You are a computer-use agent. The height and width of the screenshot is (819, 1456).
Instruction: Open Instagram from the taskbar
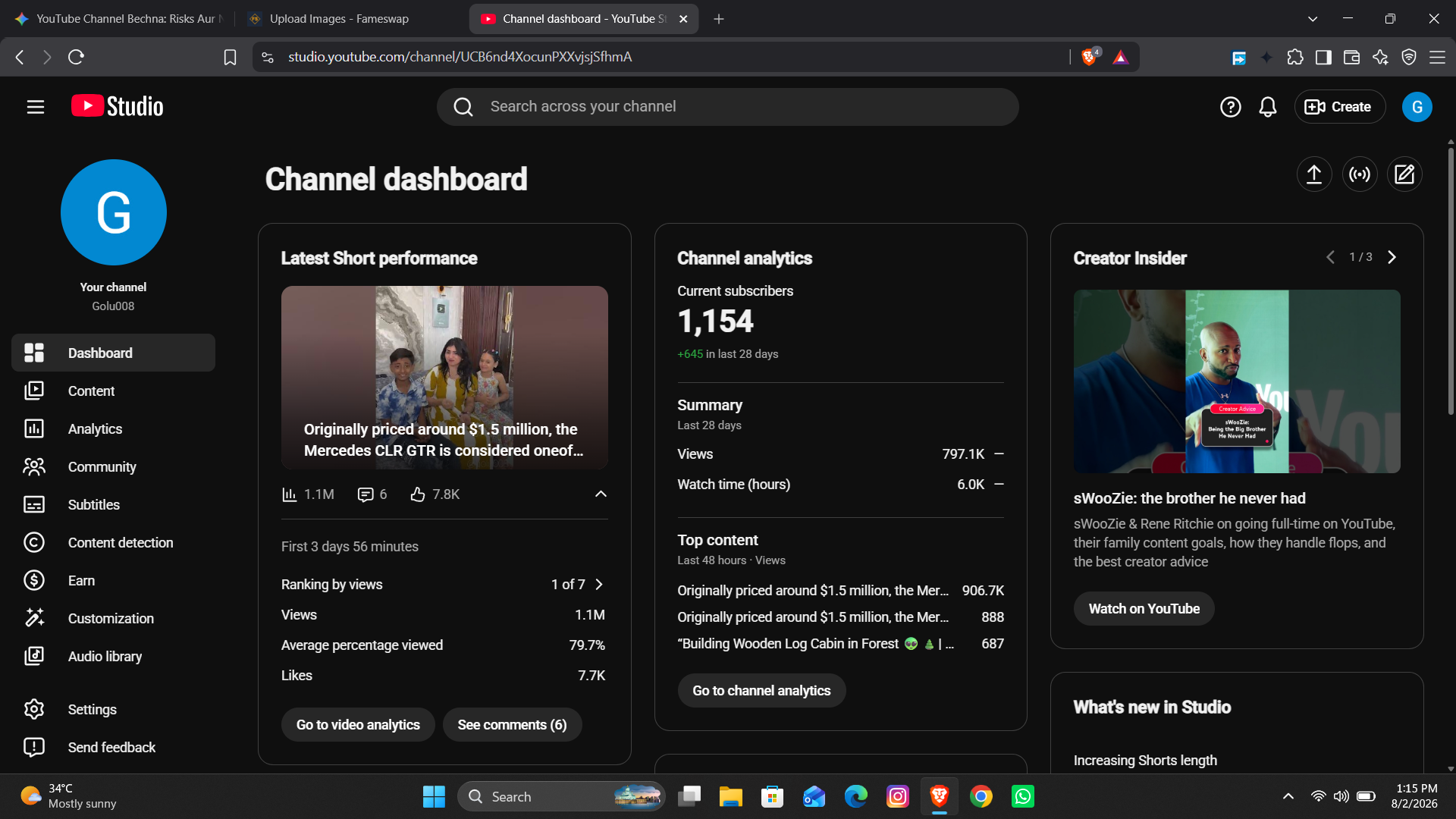(898, 796)
